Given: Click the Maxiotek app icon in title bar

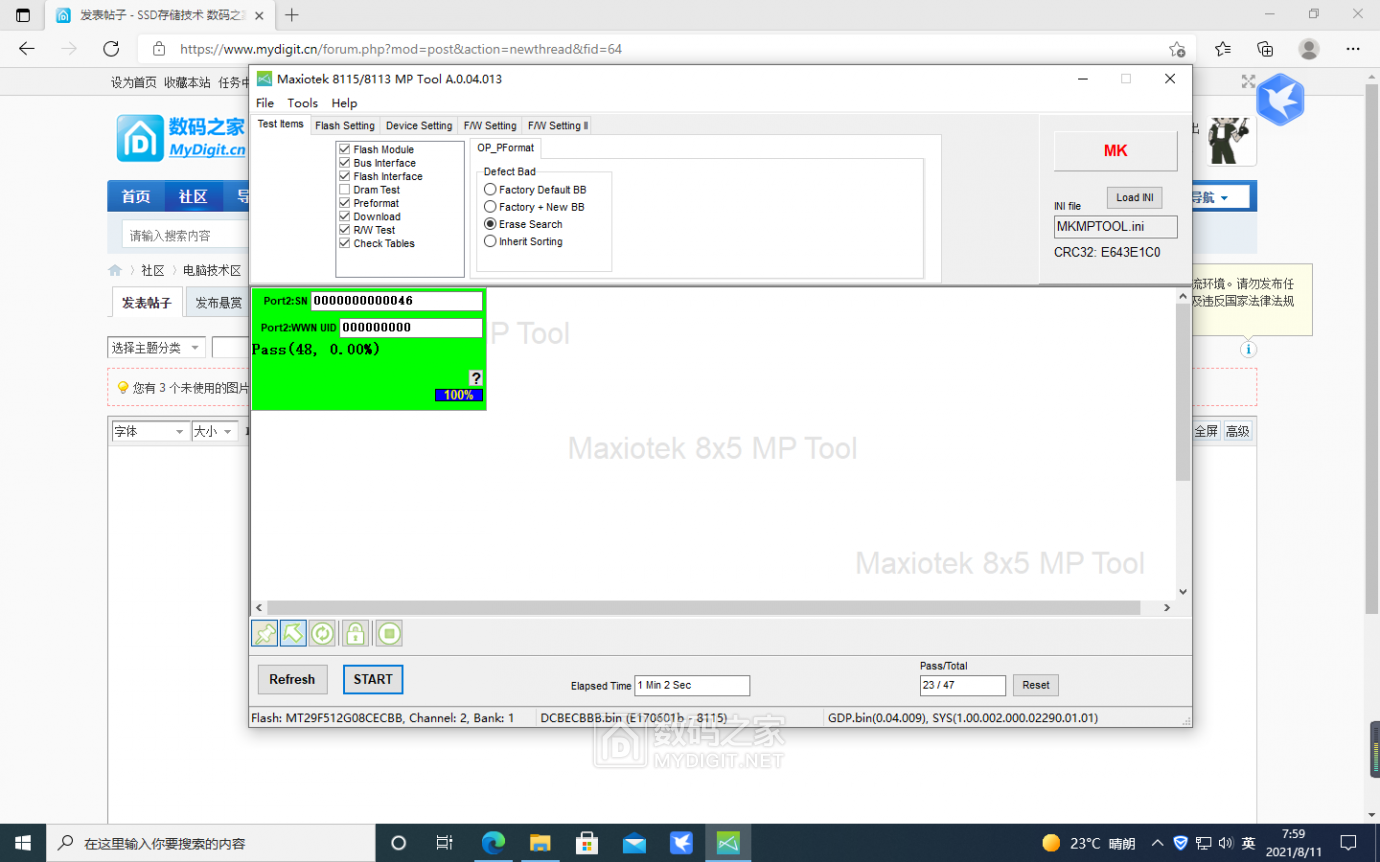Looking at the screenshot, I should 264,79.
